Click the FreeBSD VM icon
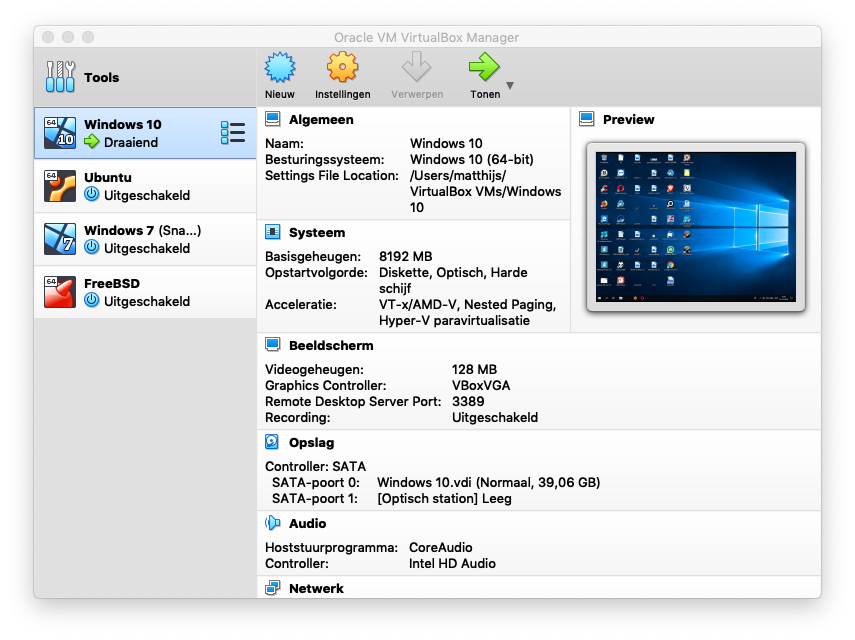This screenshot has width=855, height=640. (x=60, y=292)
